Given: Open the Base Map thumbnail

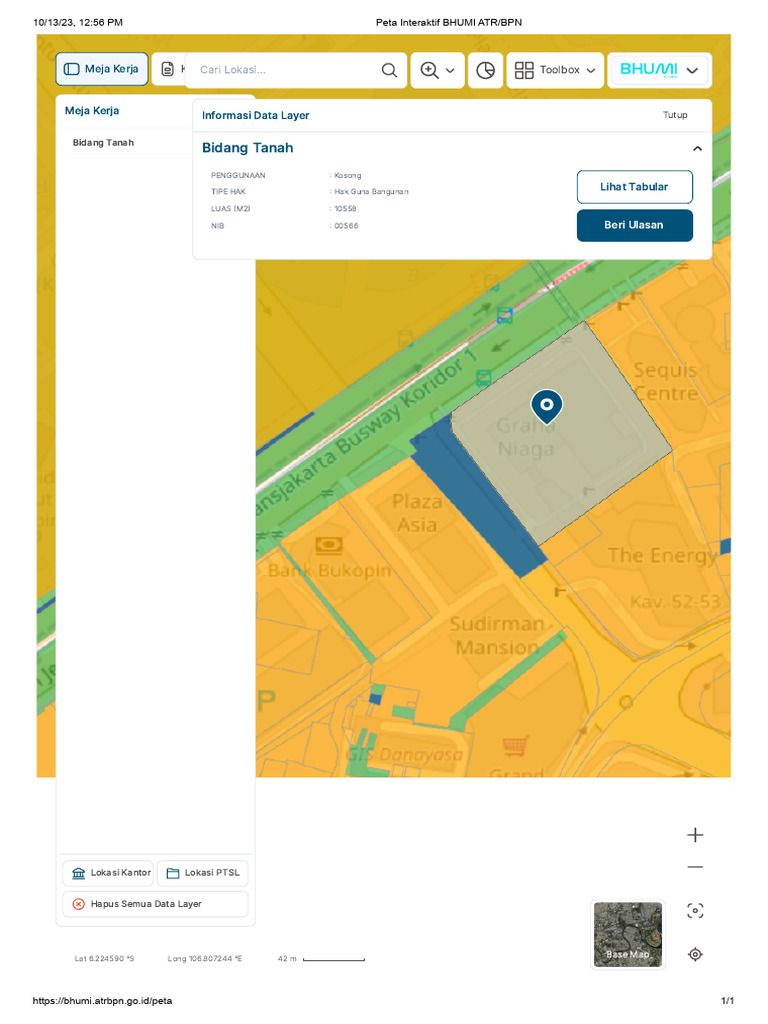Looking at the screenshot, I should coord(628,934).
